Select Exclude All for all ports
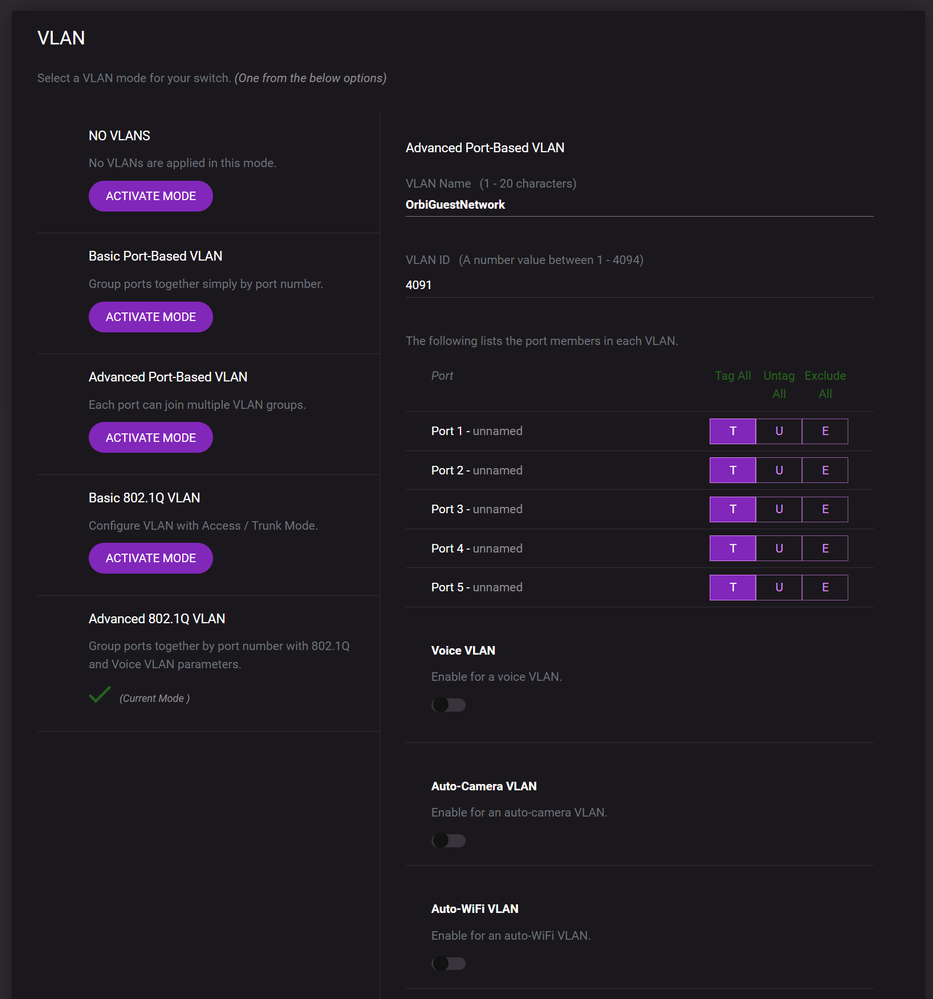Viewport: 933px width, 999px height. 824,384
